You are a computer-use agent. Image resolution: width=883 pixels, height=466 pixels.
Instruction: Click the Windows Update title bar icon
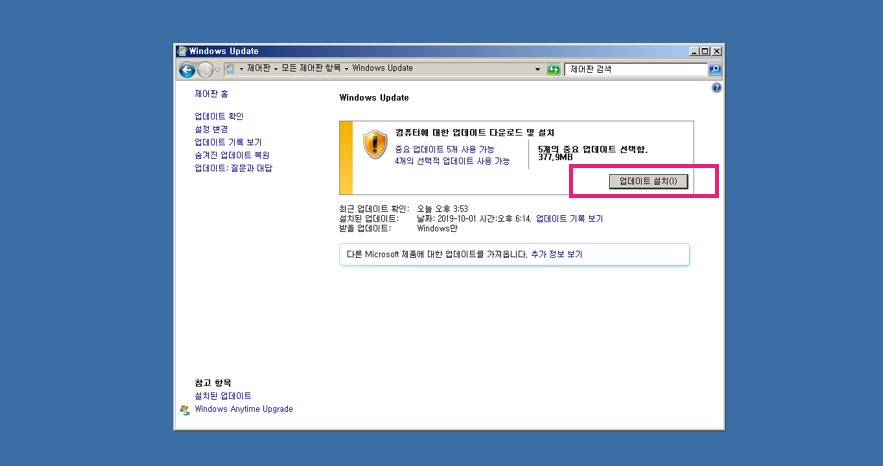tap(182, 51)
